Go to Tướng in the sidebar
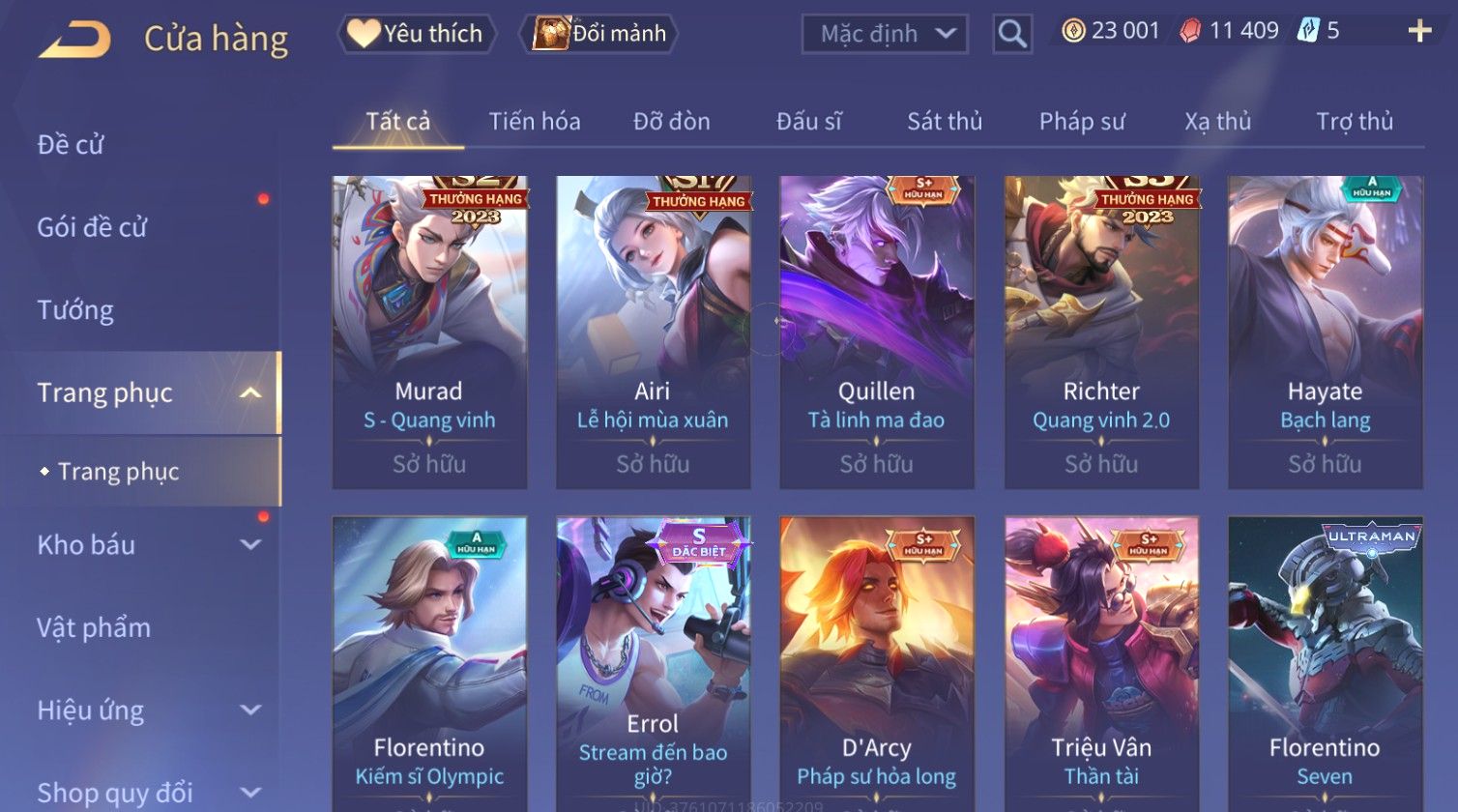1458x812 pixels. [75, 310]
